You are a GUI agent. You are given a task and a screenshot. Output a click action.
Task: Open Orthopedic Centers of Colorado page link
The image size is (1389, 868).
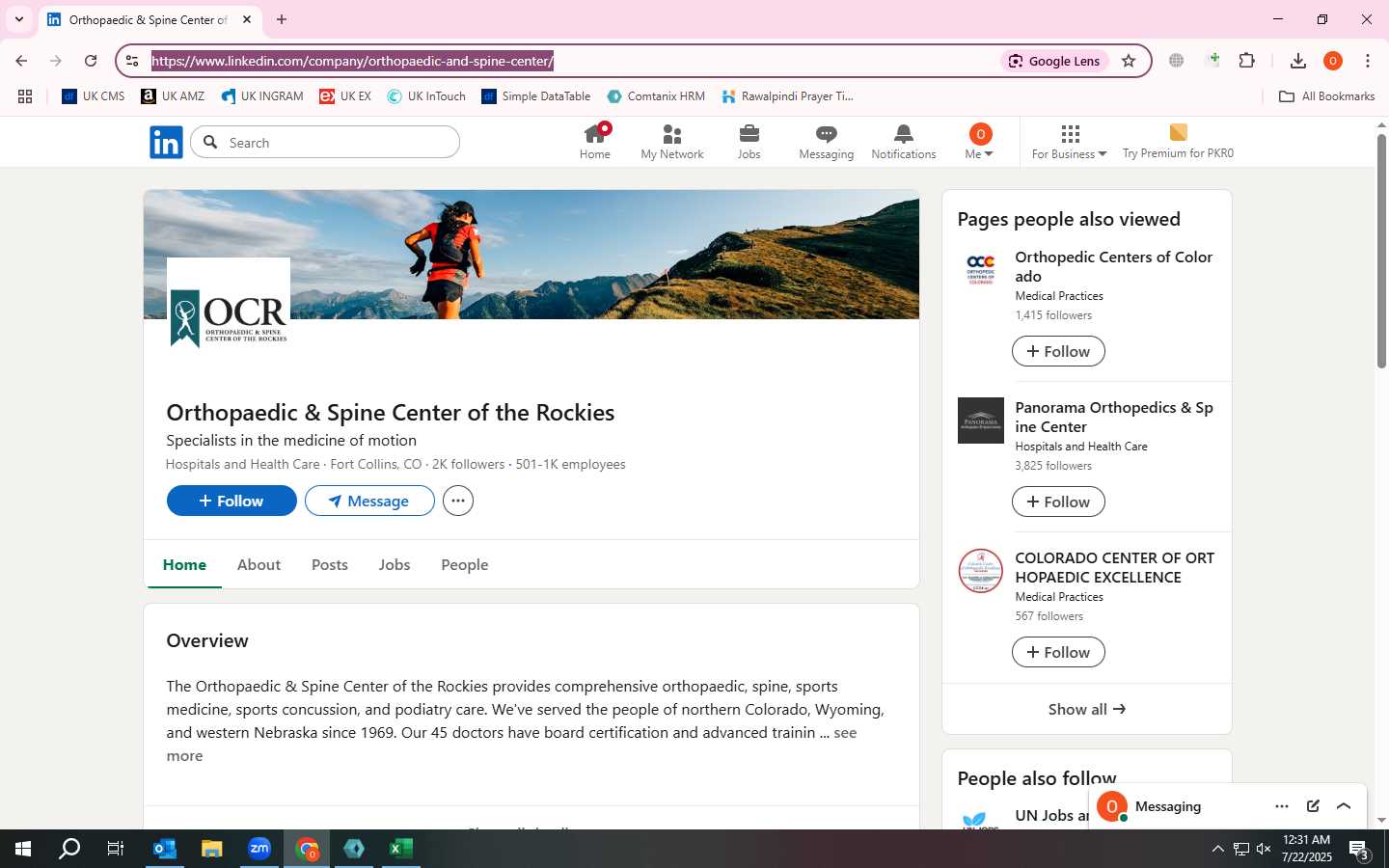(x=1114, y=266)
